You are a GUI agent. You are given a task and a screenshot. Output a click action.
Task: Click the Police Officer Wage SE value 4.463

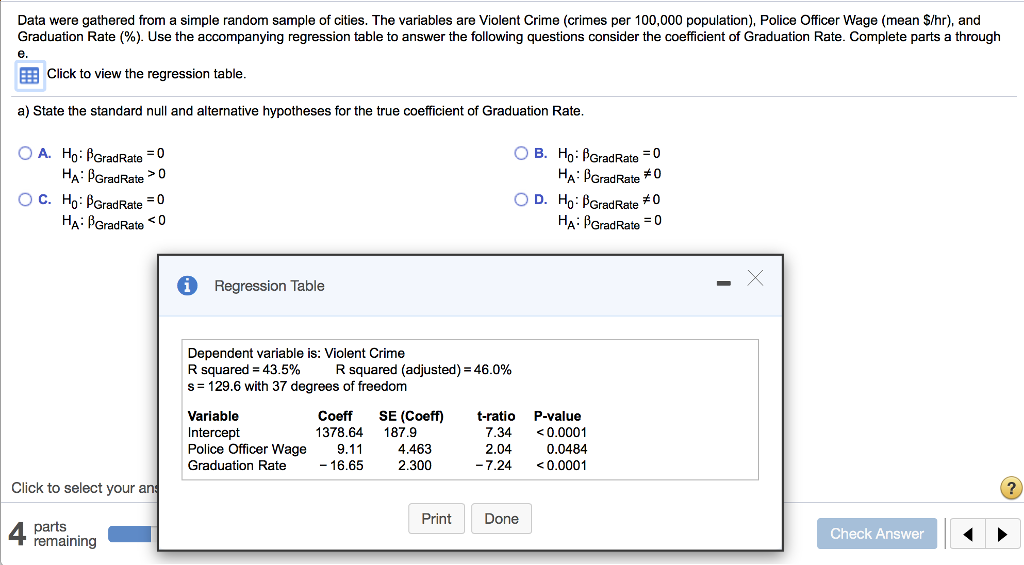(x=415, y=449)
